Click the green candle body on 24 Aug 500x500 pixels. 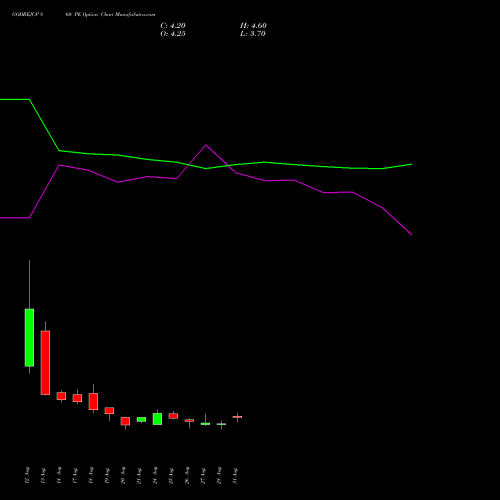point(157,419)
